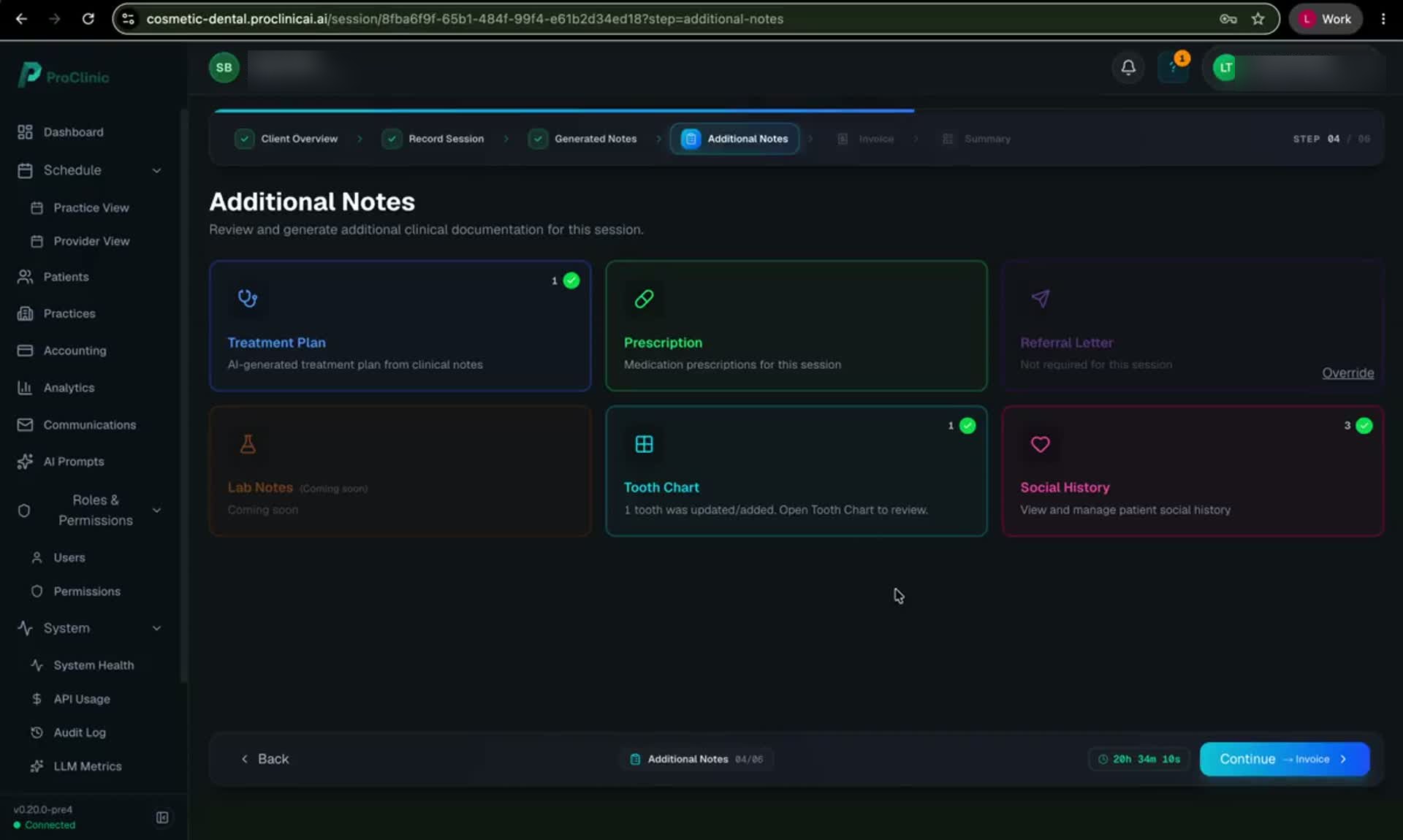Click the Roles & Permissions shield icon
The image size is (1403, 840).
24,511
